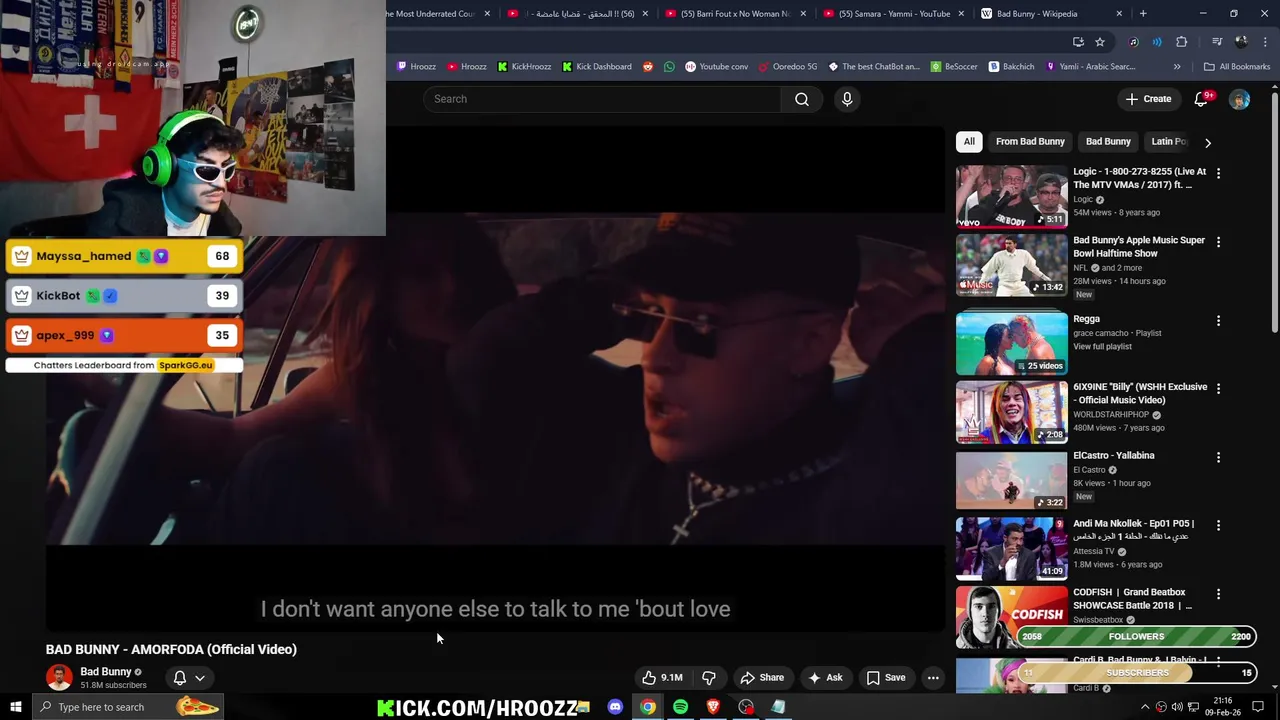Open Windows notification center icon
This screenshot has width=1280, height=720.
tap(1258, 707)
